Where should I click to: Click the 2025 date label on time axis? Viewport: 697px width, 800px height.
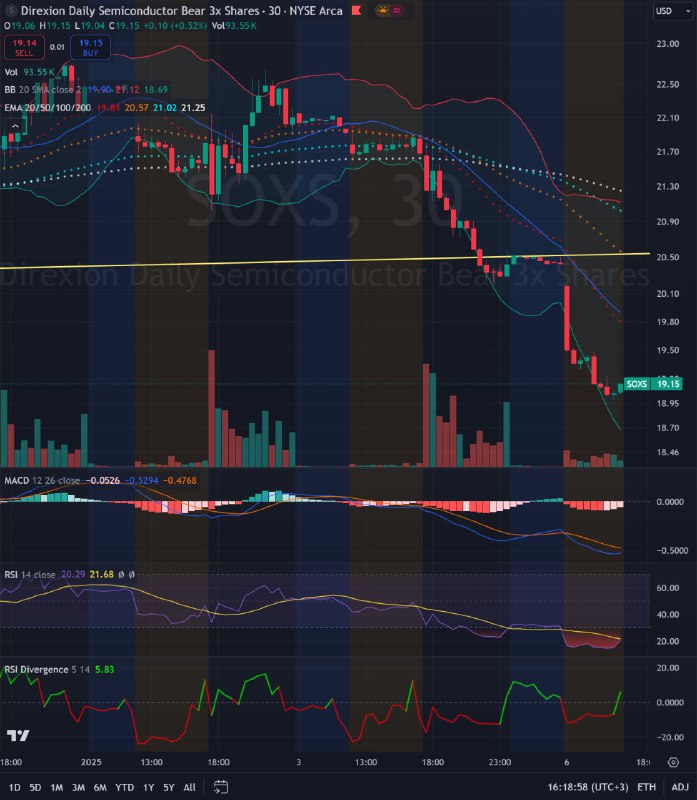coord(91,762)
